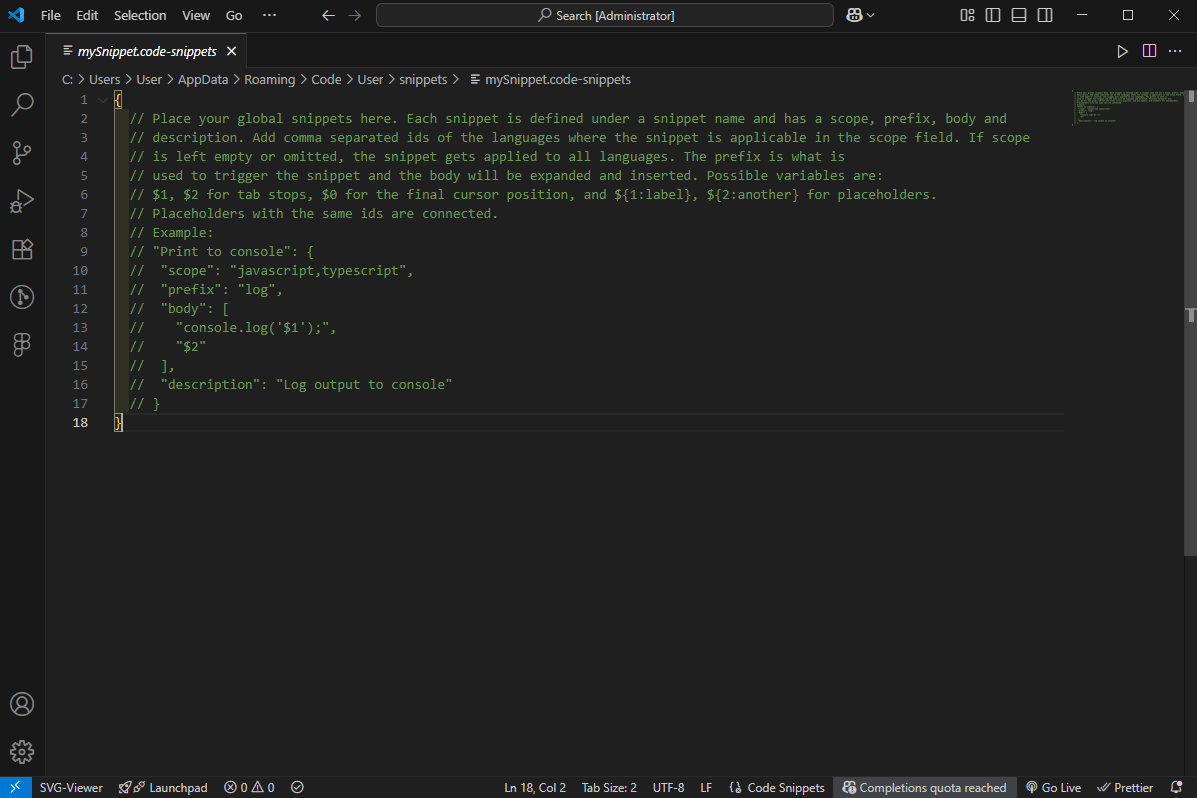Click the remote window status icon

coord(15,787)
